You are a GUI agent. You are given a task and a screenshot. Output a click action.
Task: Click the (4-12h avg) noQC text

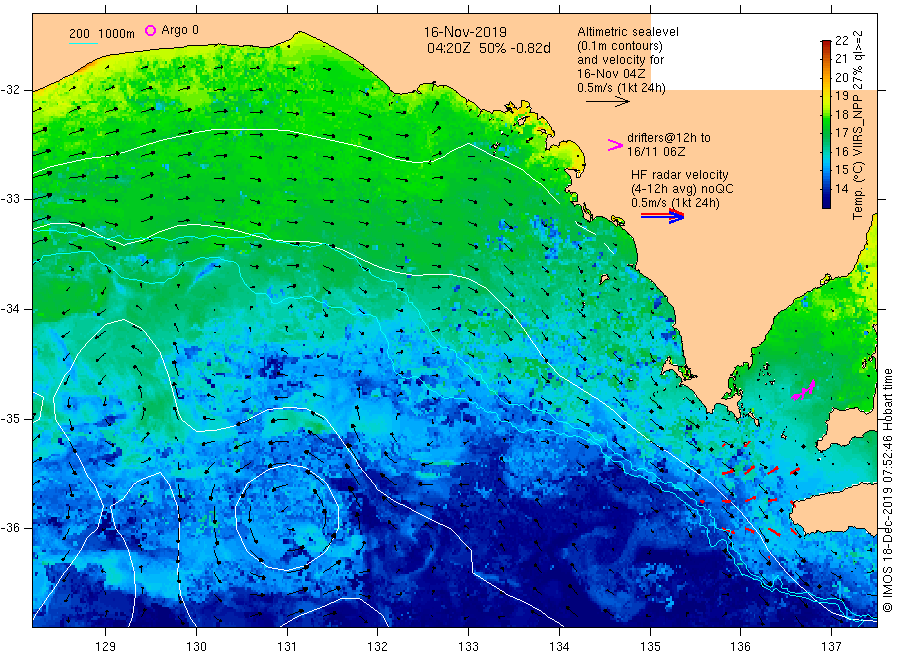[682, 189]
